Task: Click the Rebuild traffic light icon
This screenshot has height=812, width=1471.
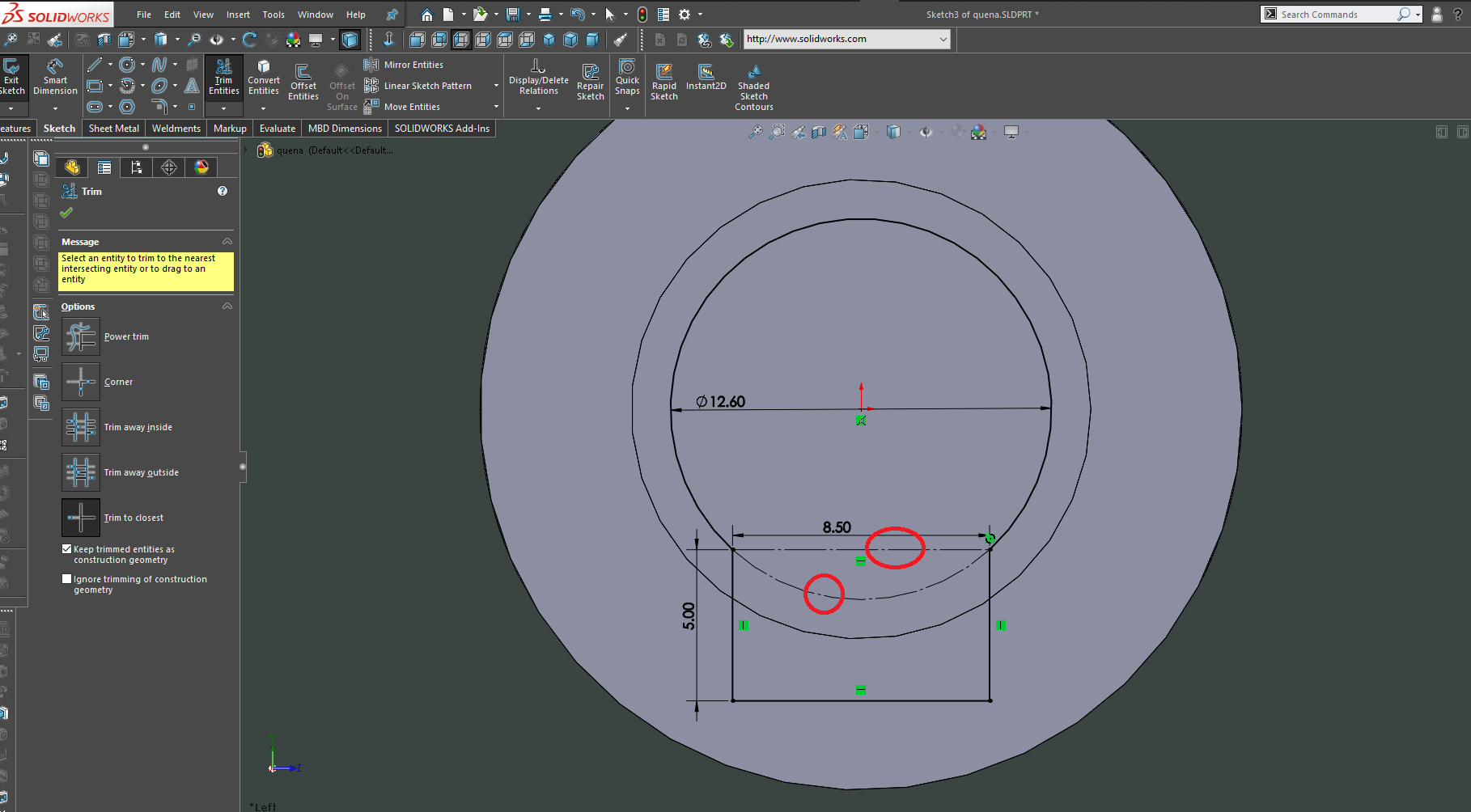Action: click(x=642, y=15)
